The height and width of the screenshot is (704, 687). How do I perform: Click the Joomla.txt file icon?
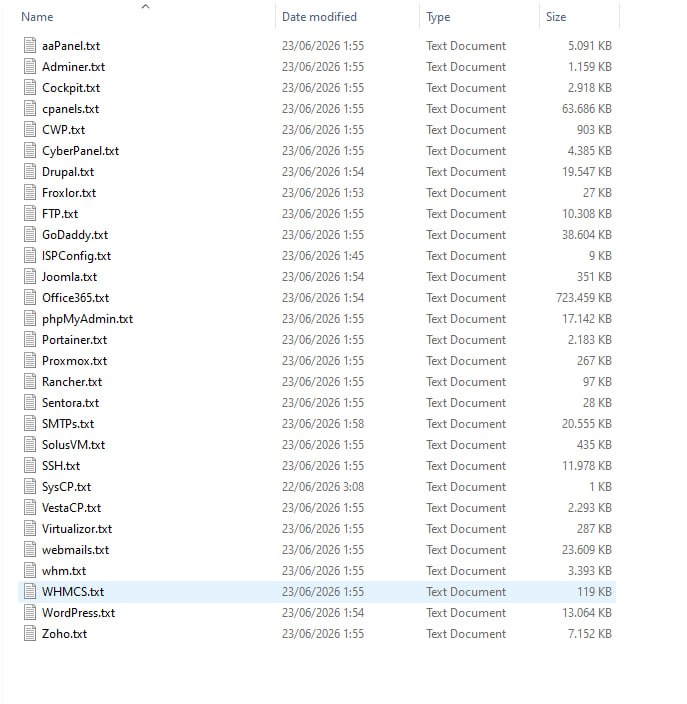point(30,277)
